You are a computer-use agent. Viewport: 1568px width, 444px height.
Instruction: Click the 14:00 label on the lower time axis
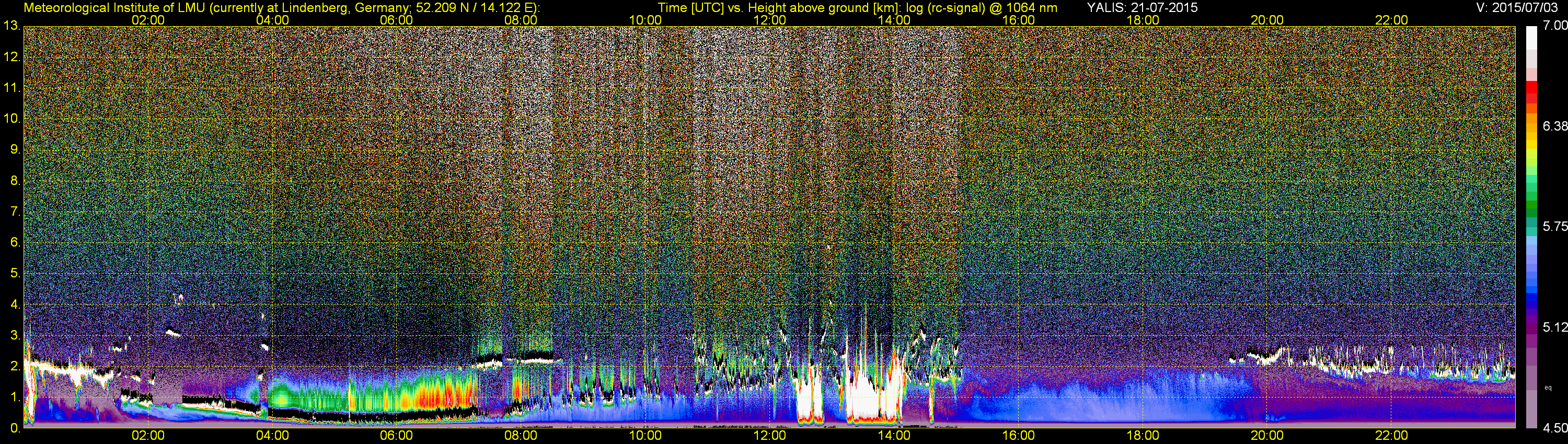click(894, 436)
